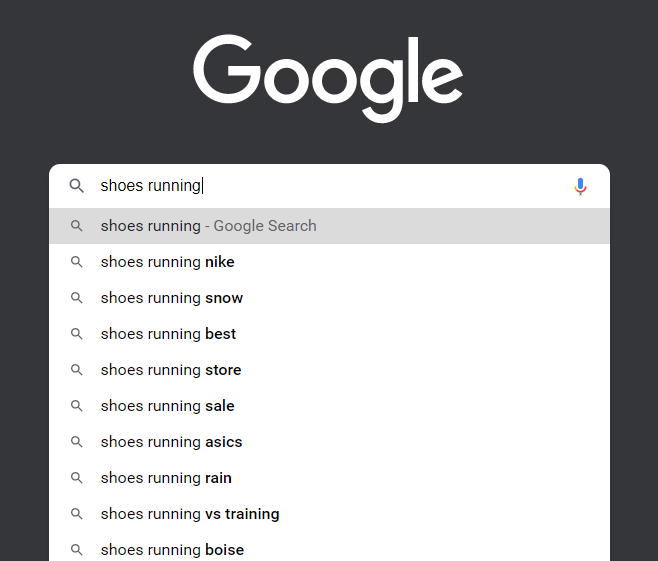
Task: Pick the 'shoes running snow' suggestion
Action: [x=172, y=298]
